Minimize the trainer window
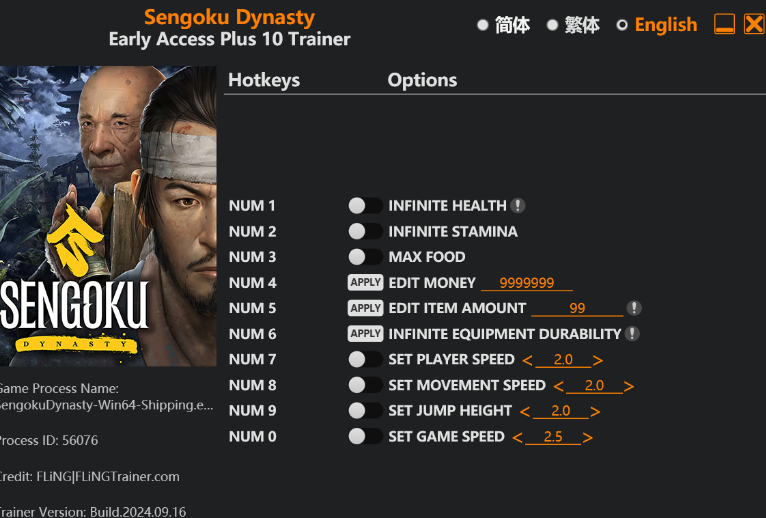This screenshot has width=766, height=518. 725,24
